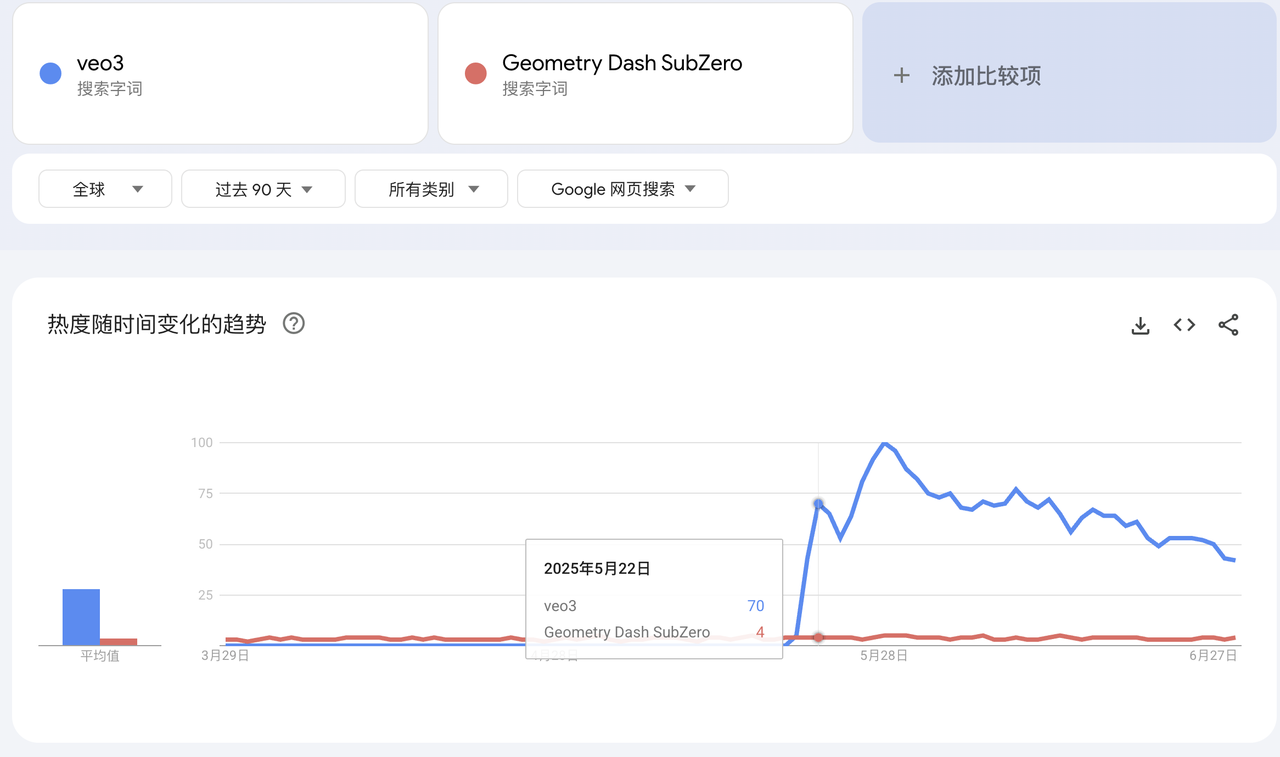The height and width of the screenshot is (757, 1280).
Task: Open the 全球 region dropdown
Action: [x=105, y=189]
